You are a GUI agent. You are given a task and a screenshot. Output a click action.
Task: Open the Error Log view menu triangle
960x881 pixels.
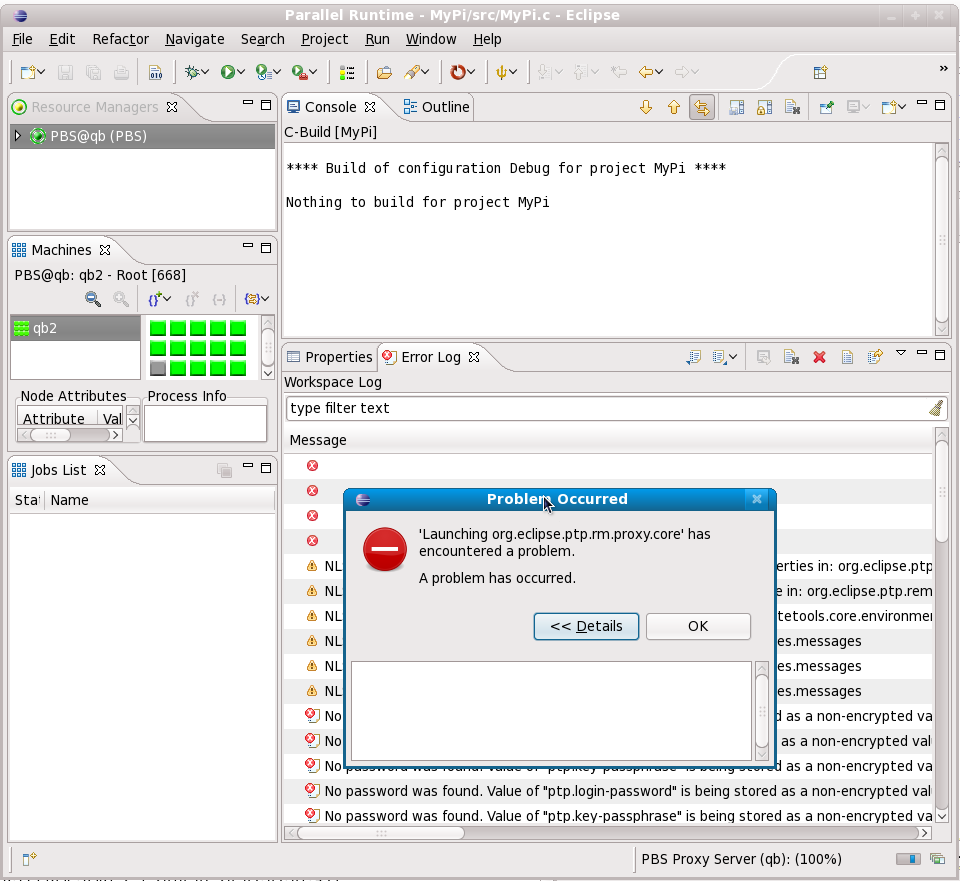[x=901, y=353]
